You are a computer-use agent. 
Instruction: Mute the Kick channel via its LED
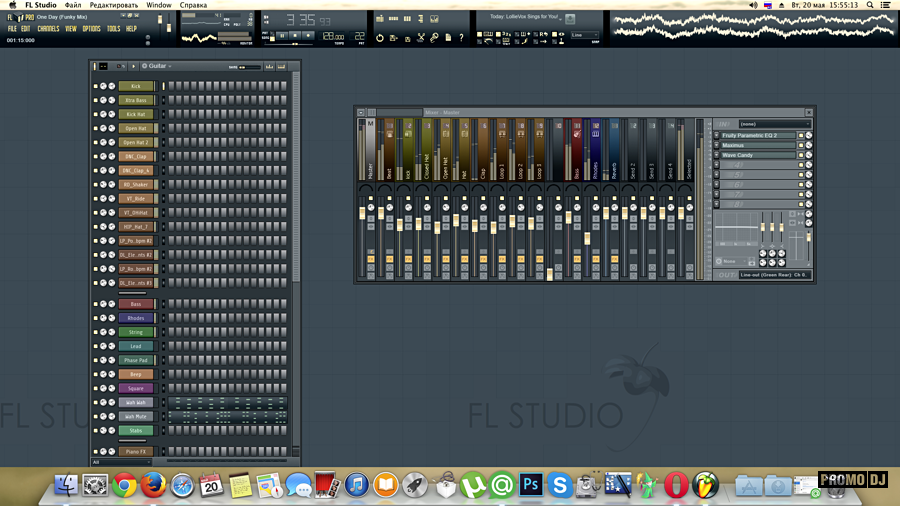(x=95, y=86)
